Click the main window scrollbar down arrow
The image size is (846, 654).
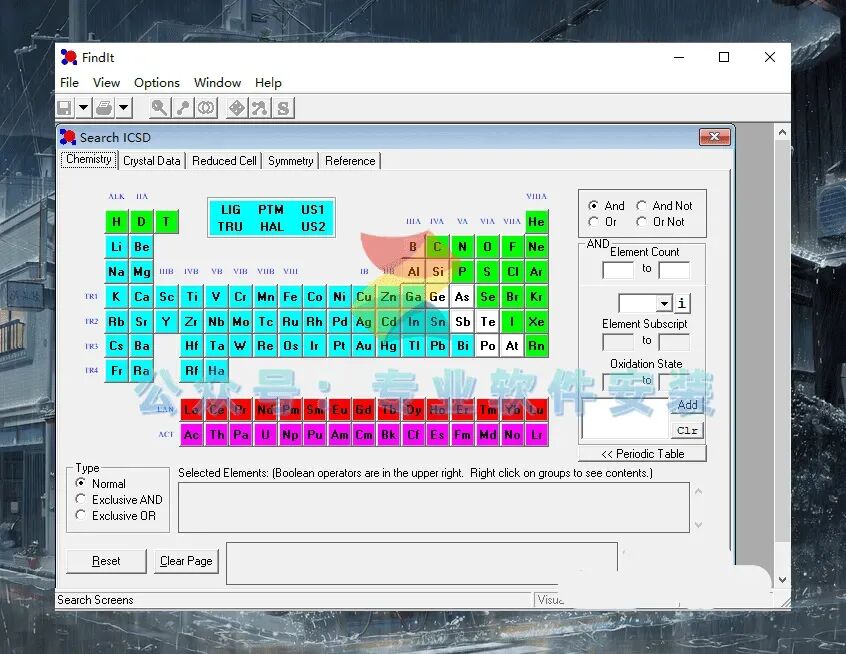pyautogui.click(x=782, y=580)
